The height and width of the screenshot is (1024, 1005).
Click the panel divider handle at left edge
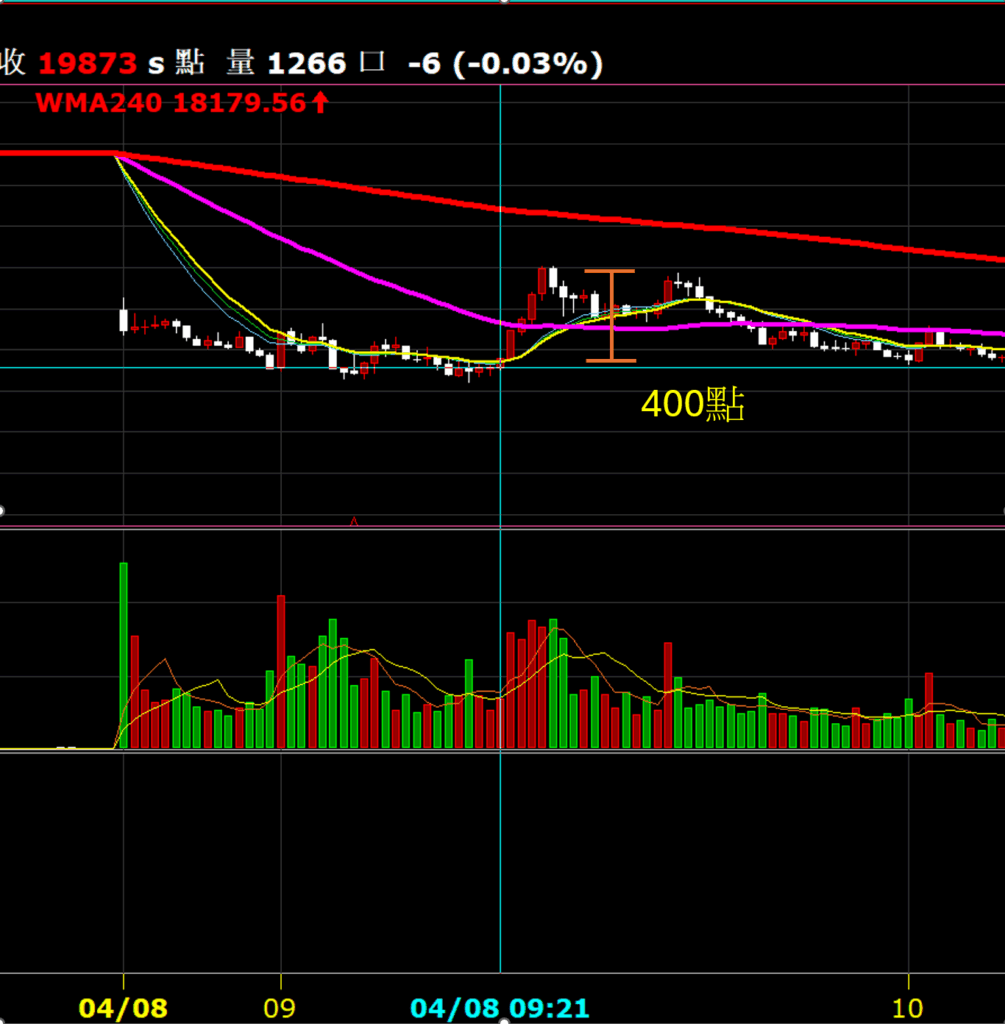(x=2, y=511)
